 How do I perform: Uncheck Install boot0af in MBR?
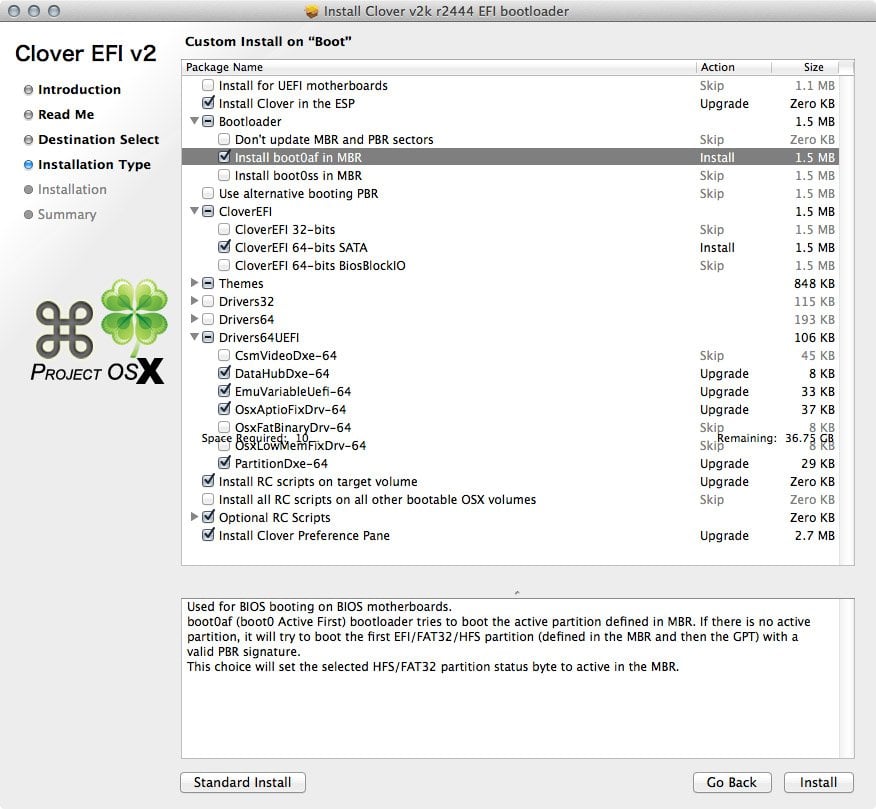[x=224, y=157]
